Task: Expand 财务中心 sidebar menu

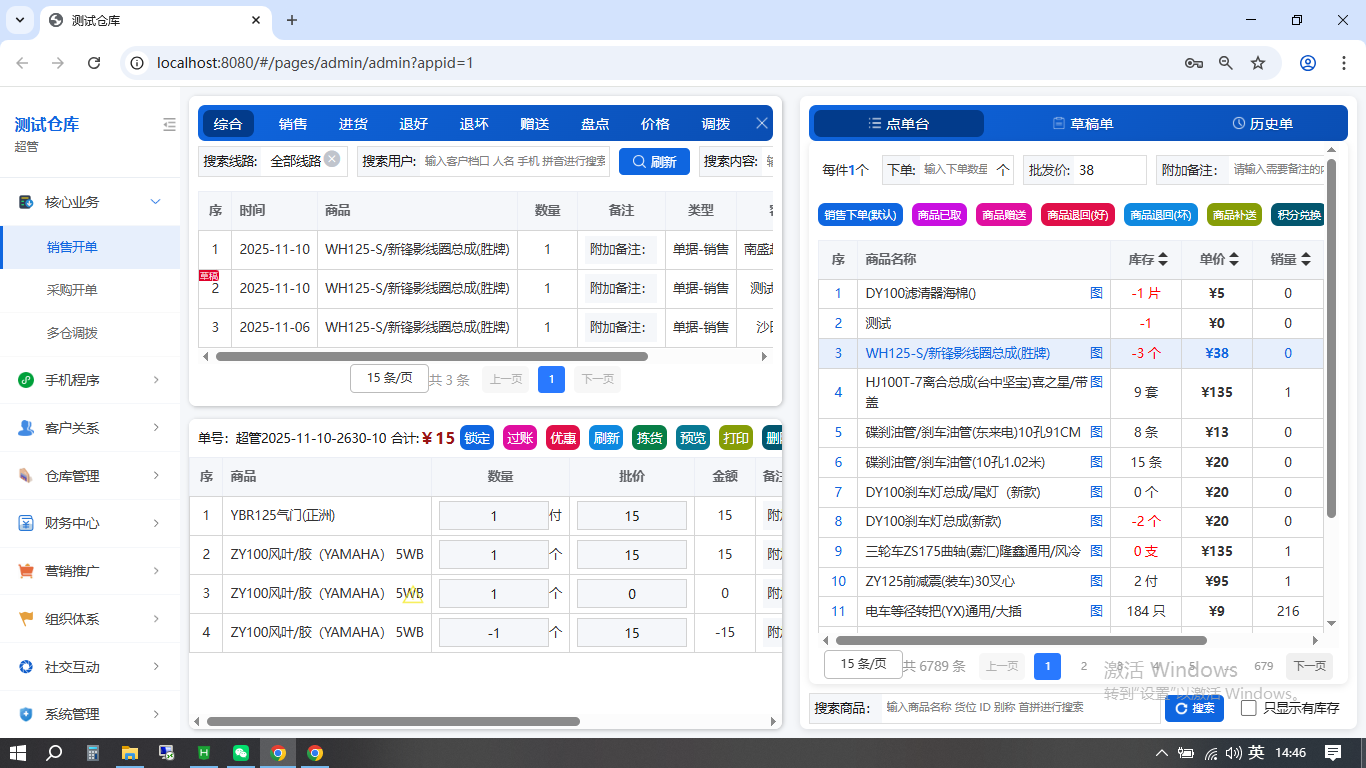Action: tap(90, 523)
